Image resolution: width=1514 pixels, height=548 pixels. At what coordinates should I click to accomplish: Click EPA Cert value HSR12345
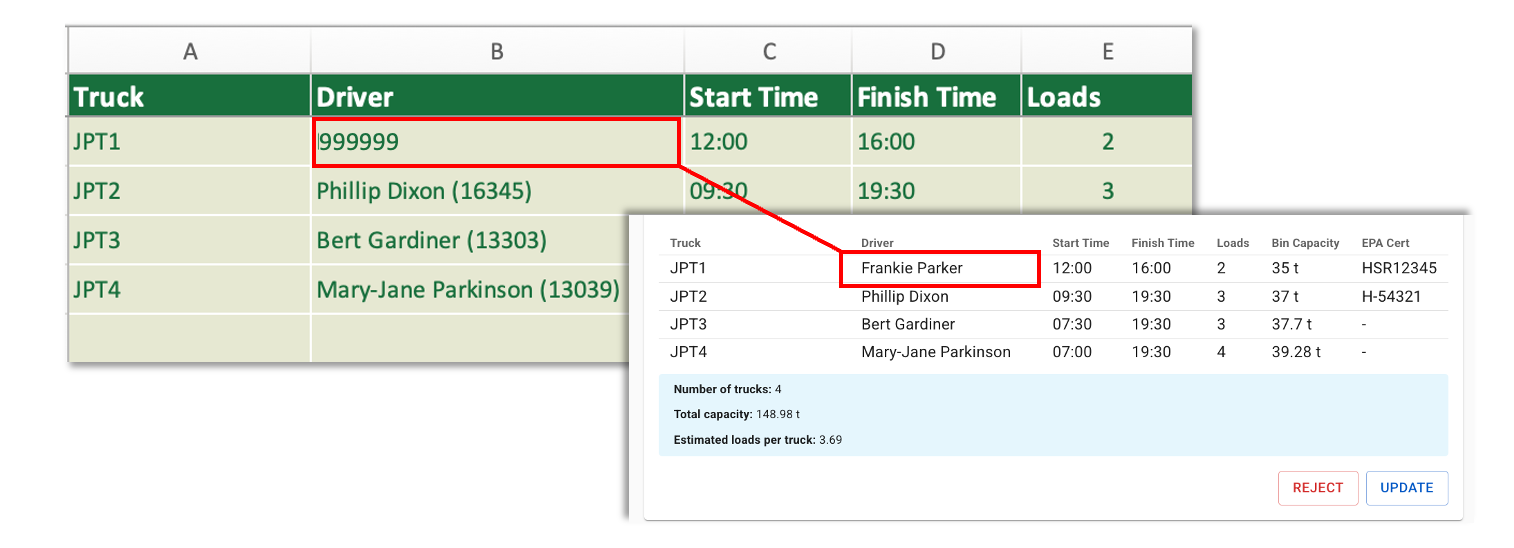click(1398, 269)
